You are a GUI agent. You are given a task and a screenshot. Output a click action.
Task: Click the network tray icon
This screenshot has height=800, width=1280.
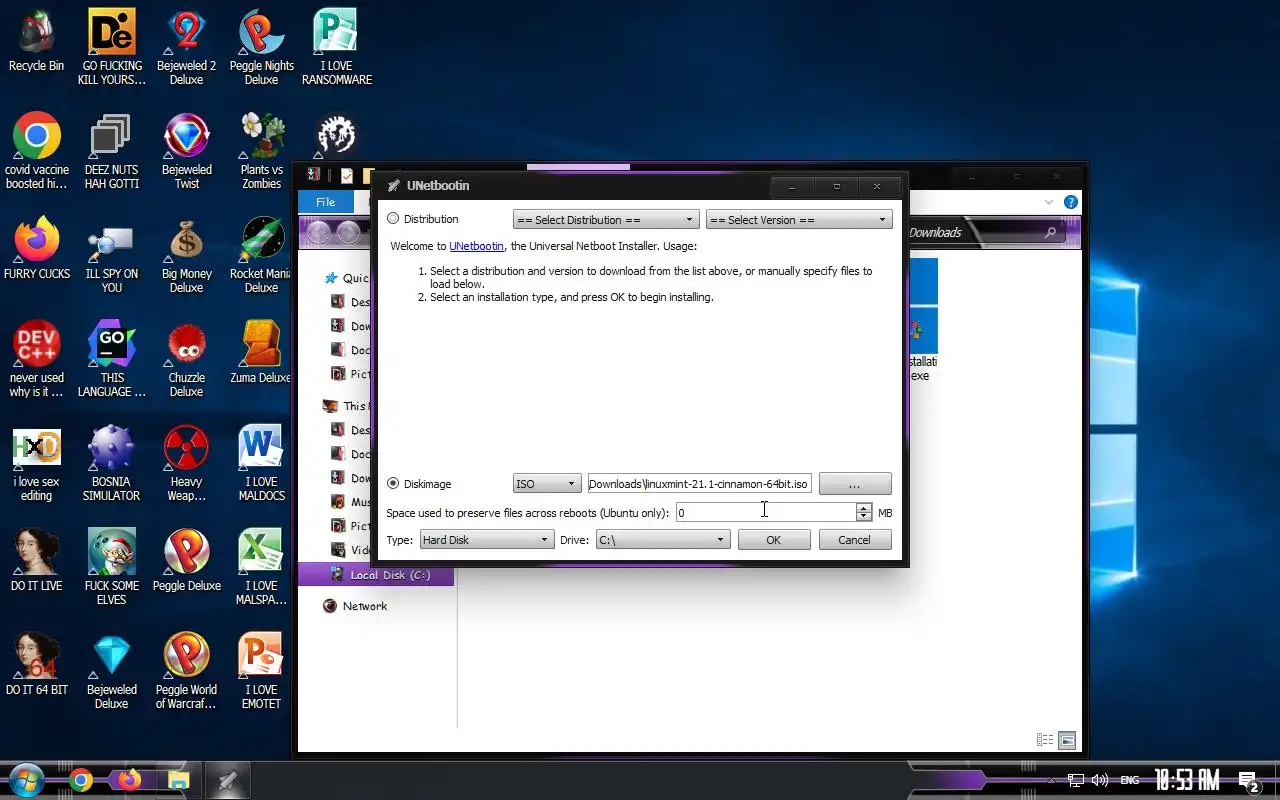coord(1075,780)
